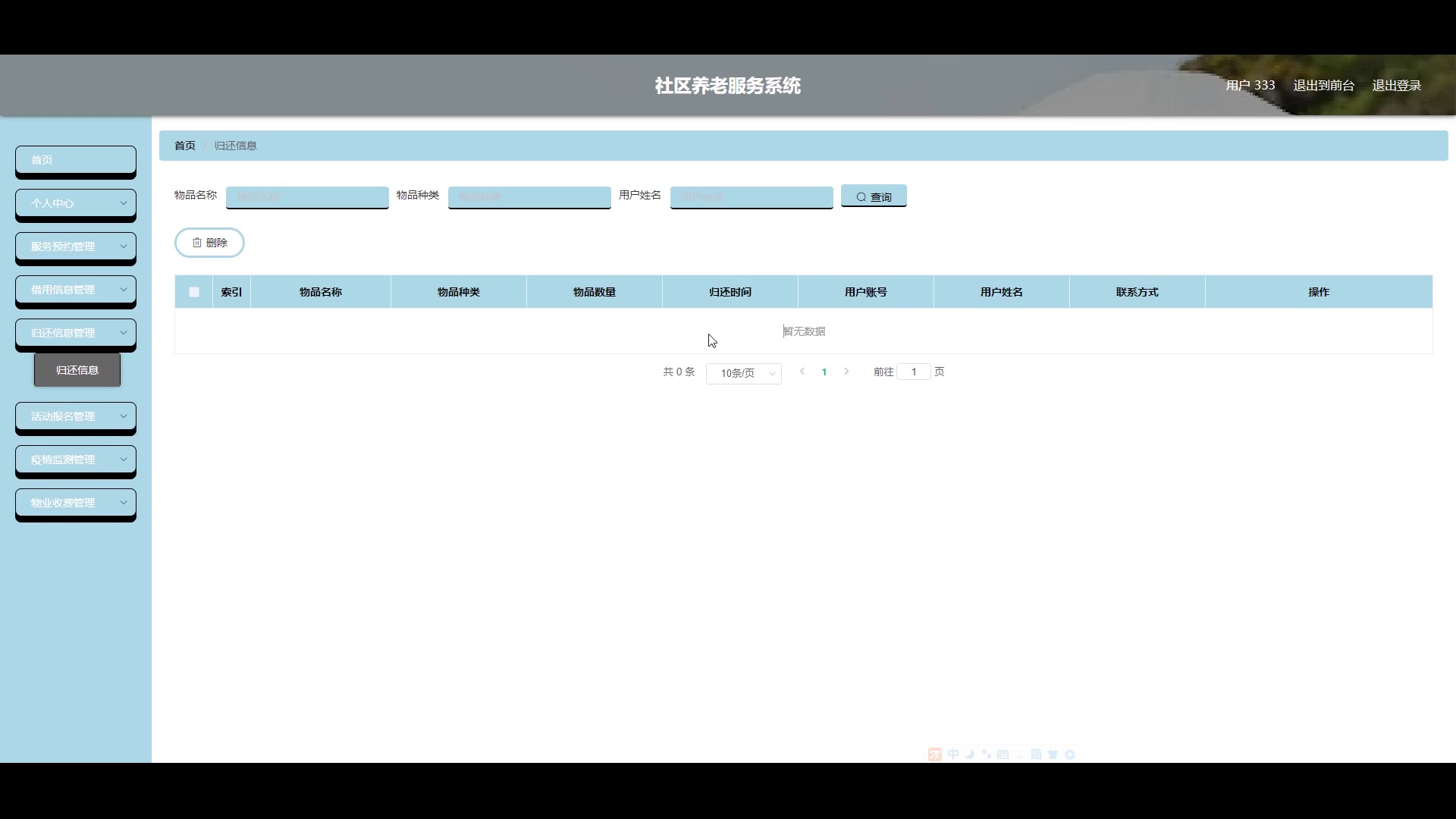Open IME settings gear icon
The image size is (1456, 819).
coord(1070,755)
